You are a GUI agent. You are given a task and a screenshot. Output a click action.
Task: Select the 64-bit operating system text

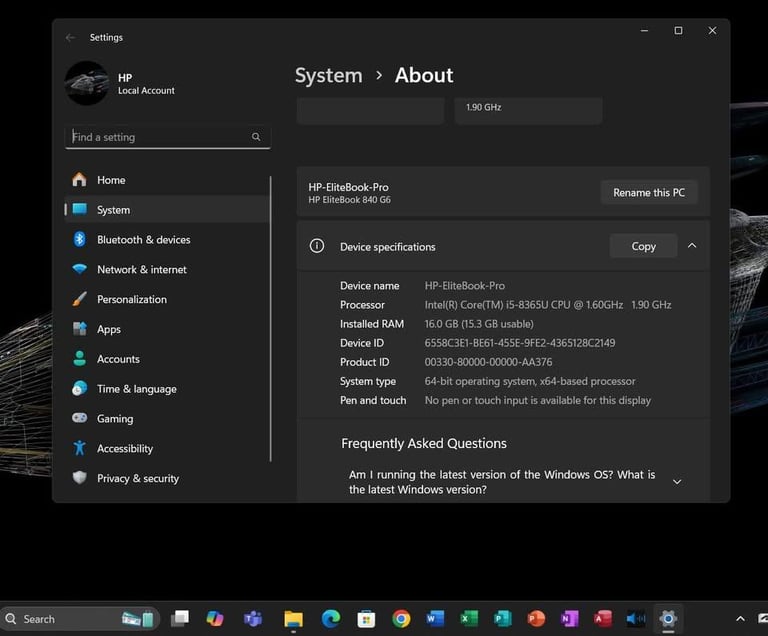[x=530, y=381]
